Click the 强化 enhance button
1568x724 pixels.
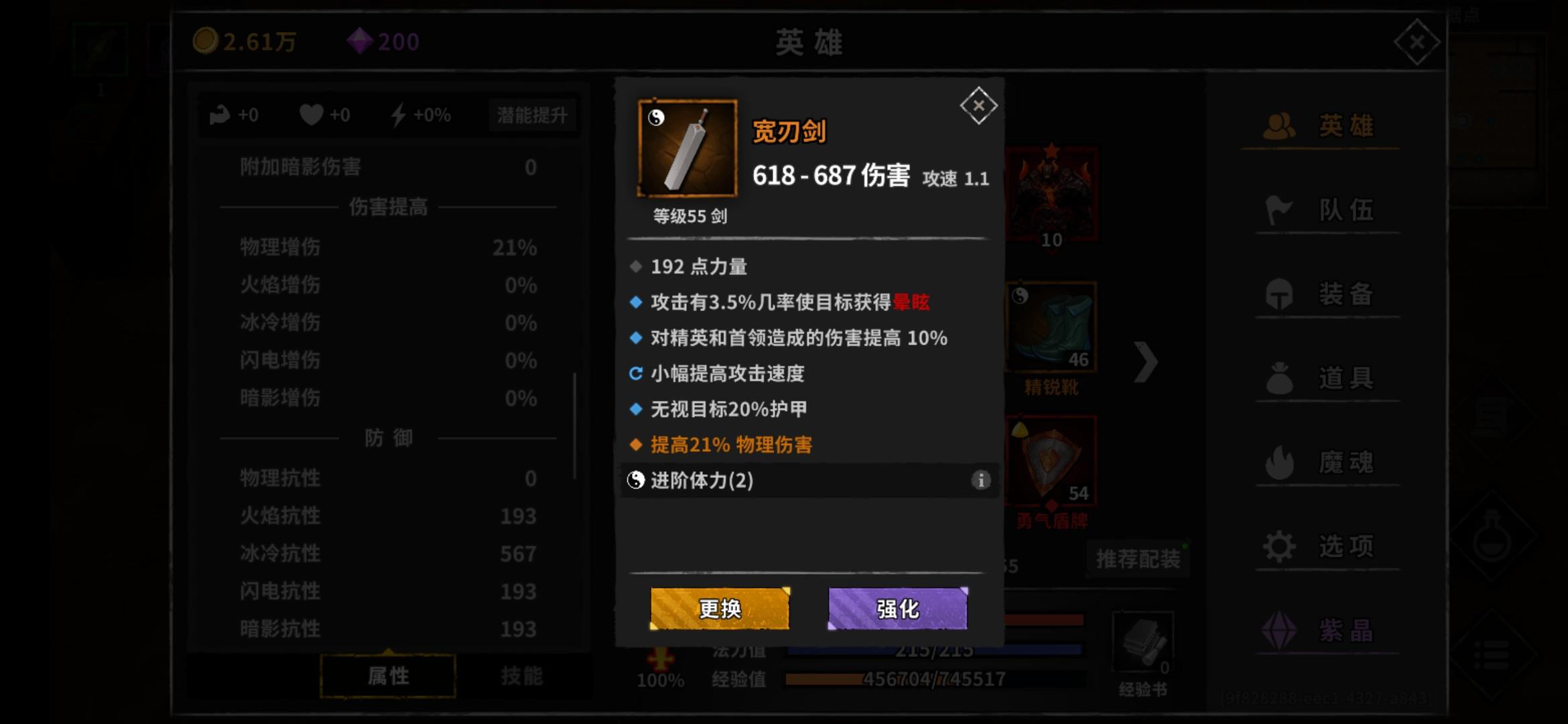click(898, 609)
